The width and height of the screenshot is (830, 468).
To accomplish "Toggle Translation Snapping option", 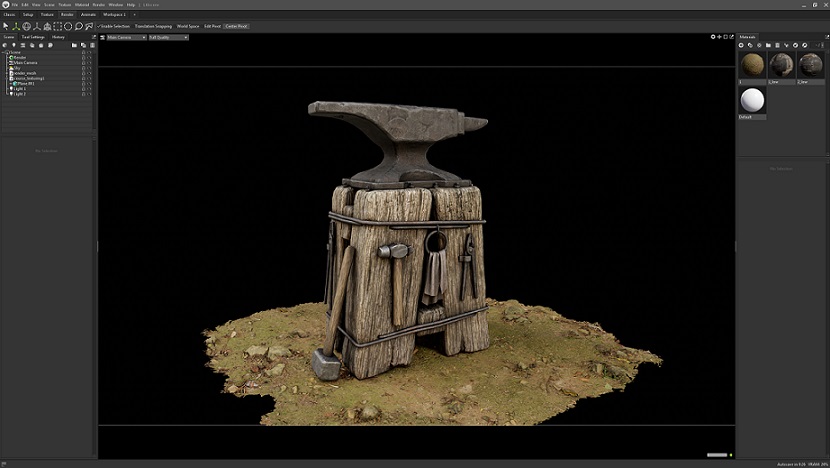I will point(153,26).
